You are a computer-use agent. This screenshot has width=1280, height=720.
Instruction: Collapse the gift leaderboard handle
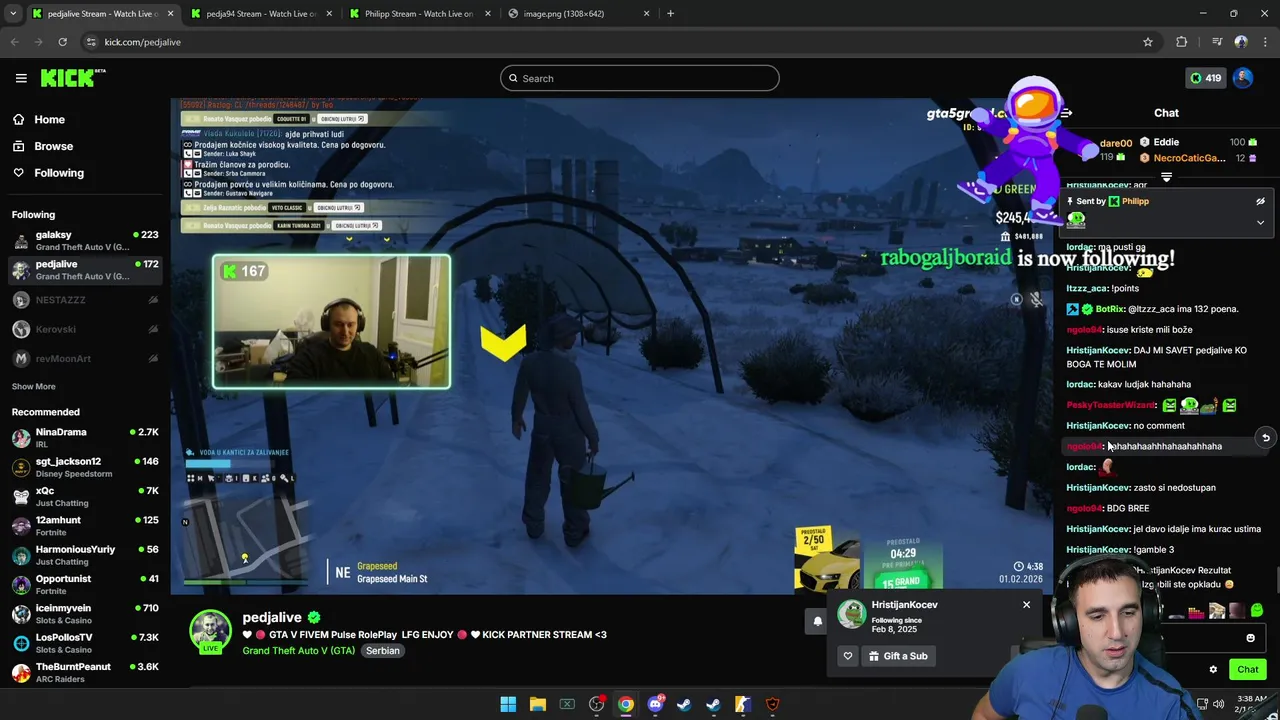1166,177
